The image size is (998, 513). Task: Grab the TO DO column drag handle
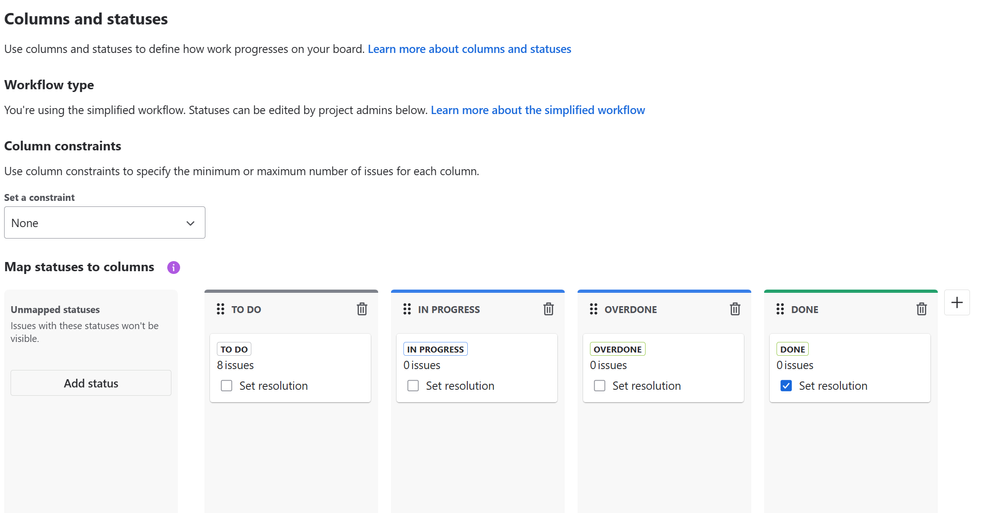[221, 309]
